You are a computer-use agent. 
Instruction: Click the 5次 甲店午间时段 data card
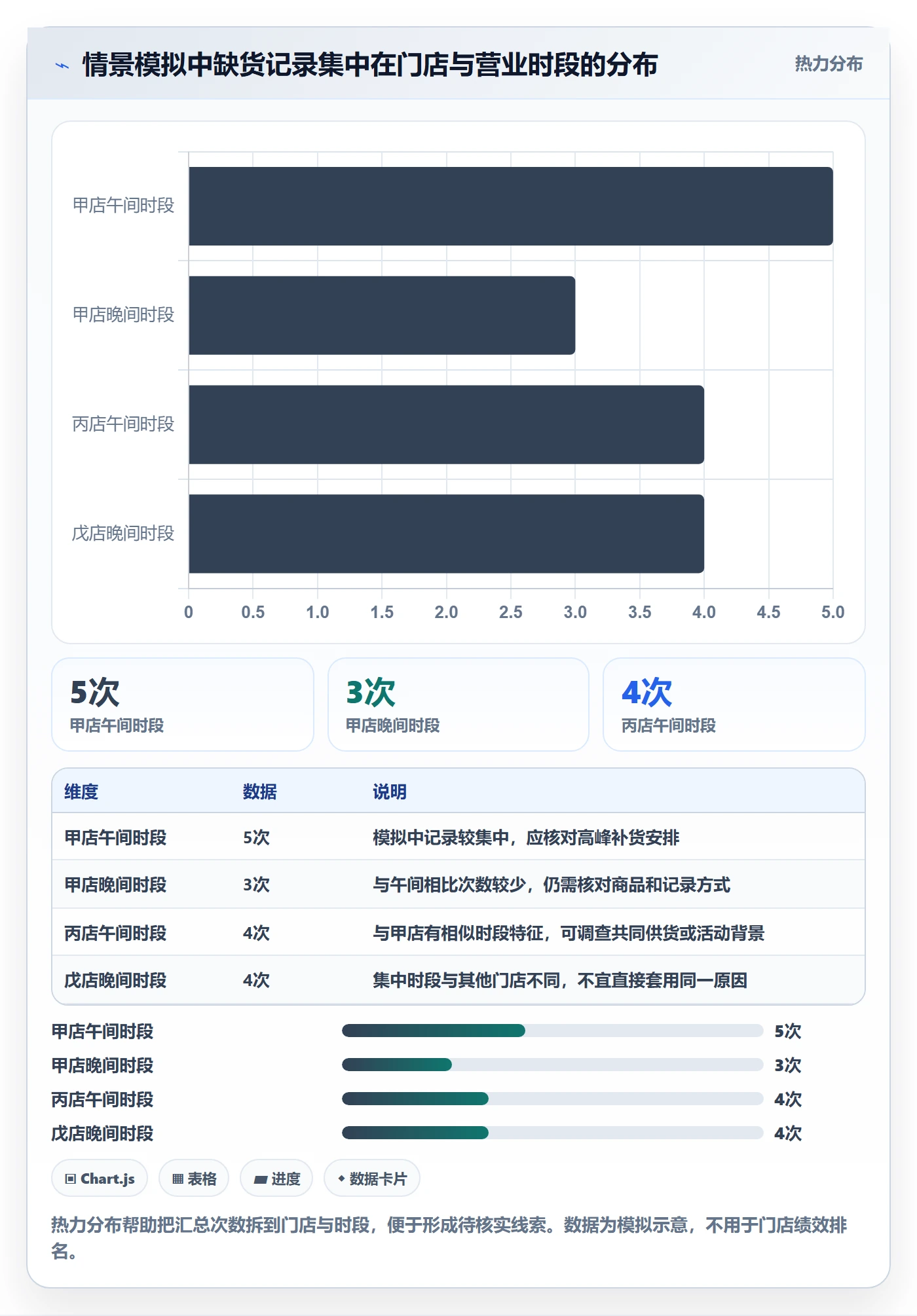183,704
